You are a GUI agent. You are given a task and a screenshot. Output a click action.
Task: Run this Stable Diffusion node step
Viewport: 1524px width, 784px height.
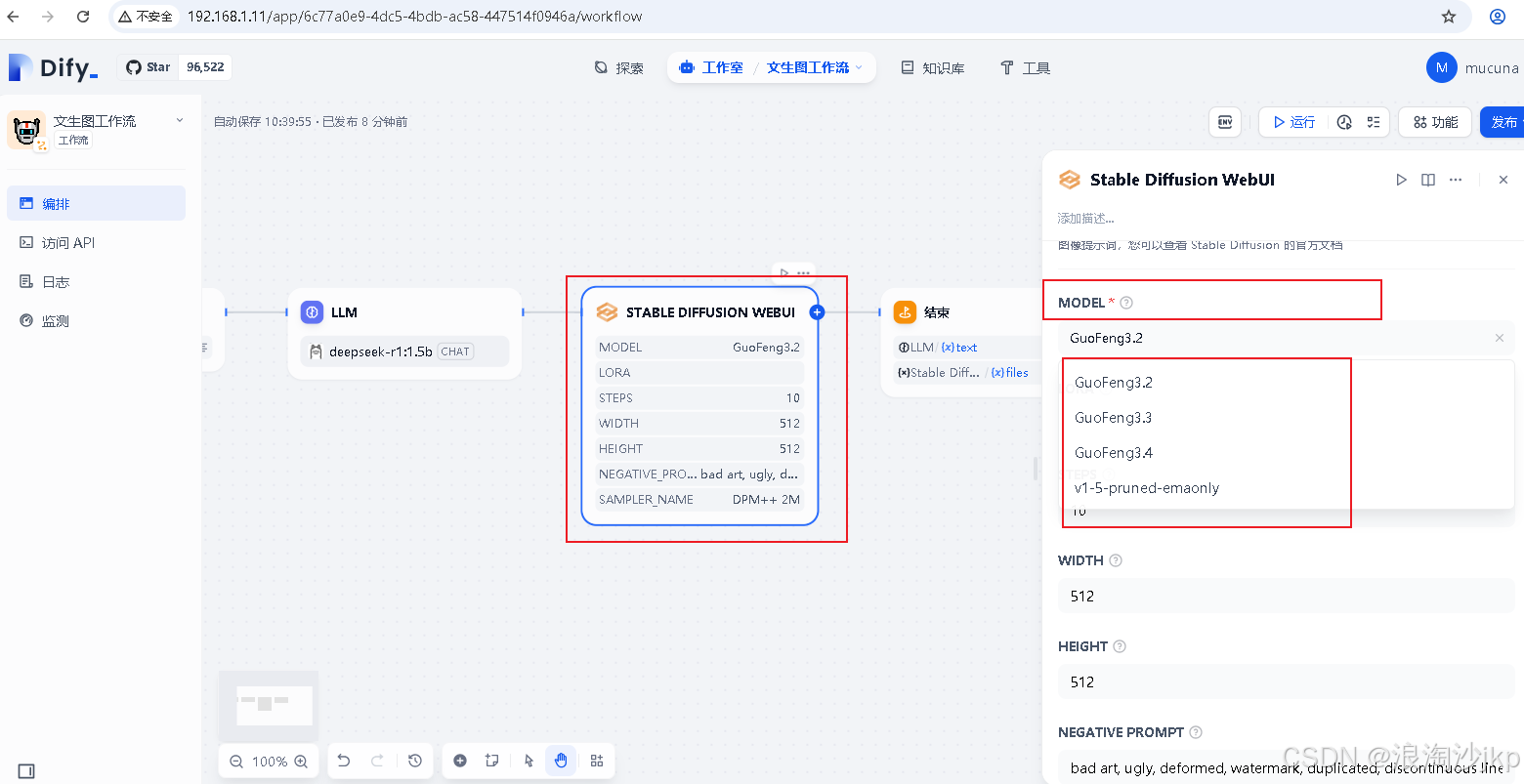coord(1401,180)
